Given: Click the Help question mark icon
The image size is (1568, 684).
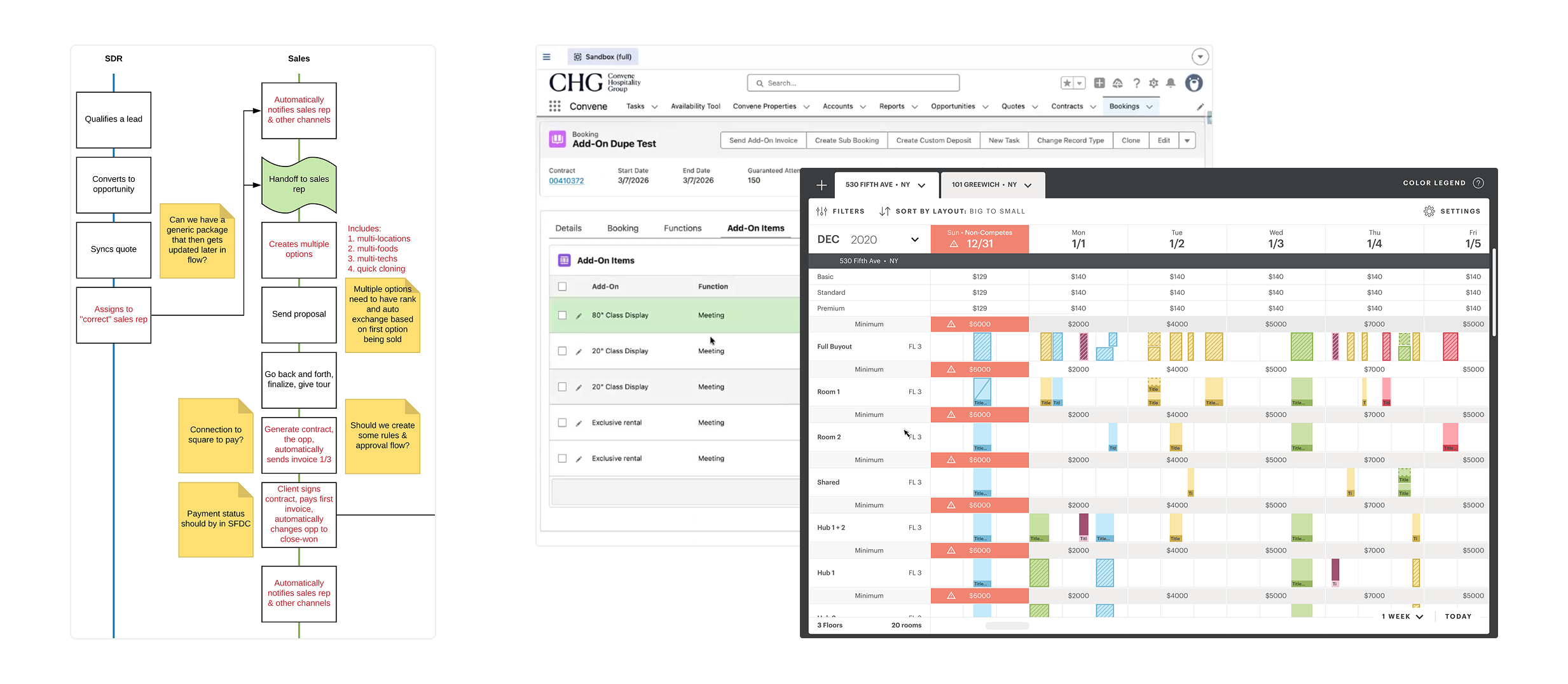Looking at the screenshot, I should (1136, 83).
